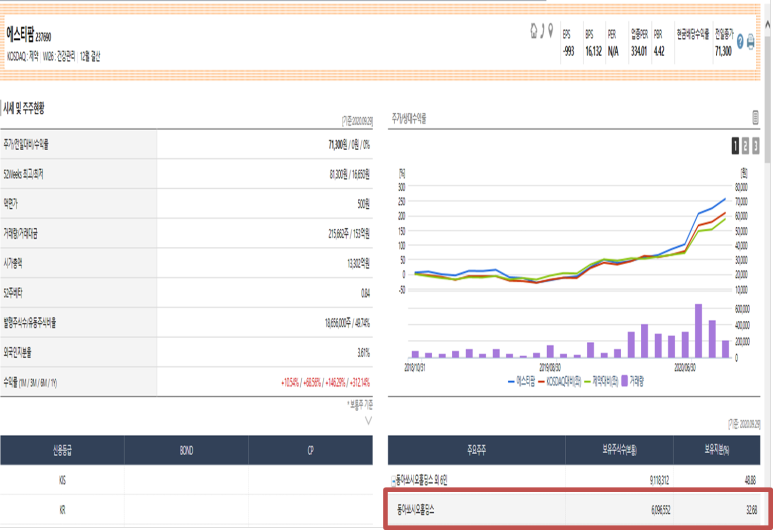This screenshot has height=530, width=773.
Task: Click the 액면가 row label
Action: click(10, 204)
